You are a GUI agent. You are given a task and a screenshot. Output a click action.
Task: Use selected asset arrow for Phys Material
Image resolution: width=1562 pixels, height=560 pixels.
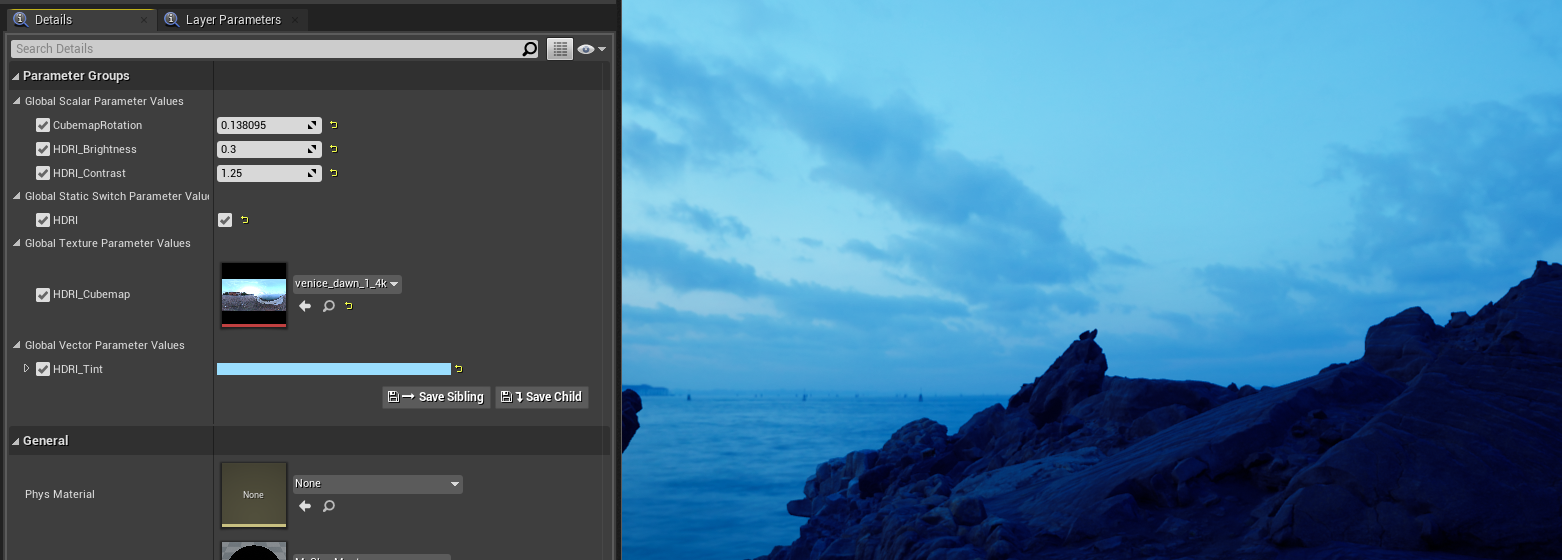coord(305,506)
